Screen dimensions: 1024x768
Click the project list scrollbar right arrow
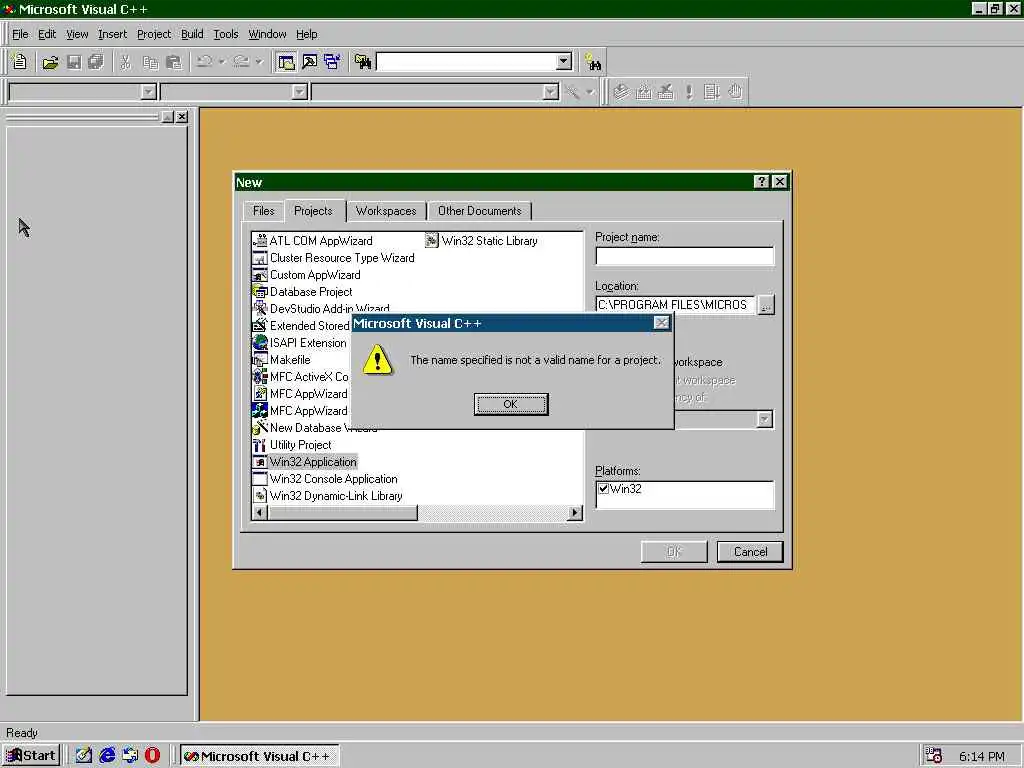575,513
